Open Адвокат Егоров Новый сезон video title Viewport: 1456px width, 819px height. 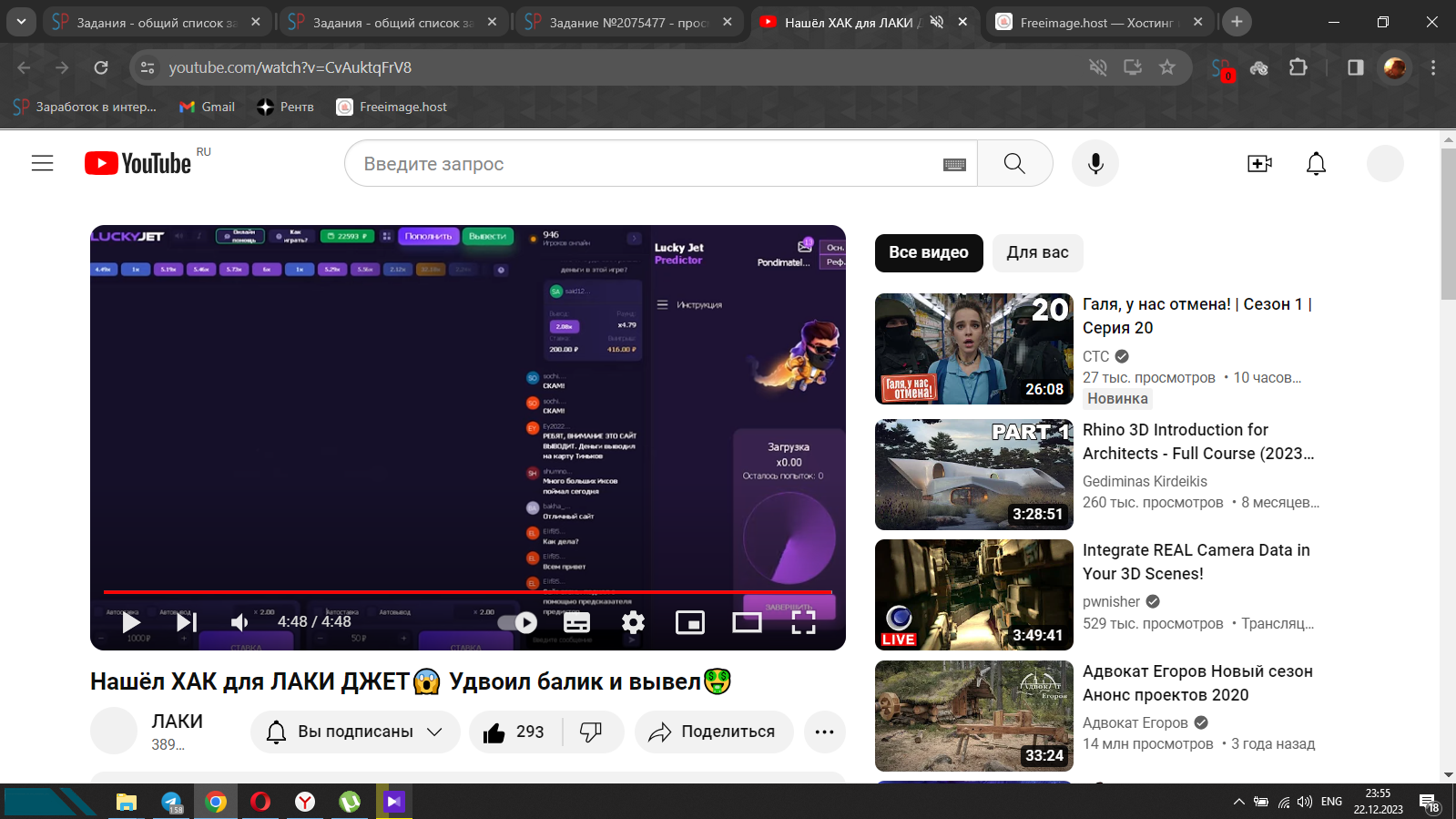click(x=1197, y=682)
